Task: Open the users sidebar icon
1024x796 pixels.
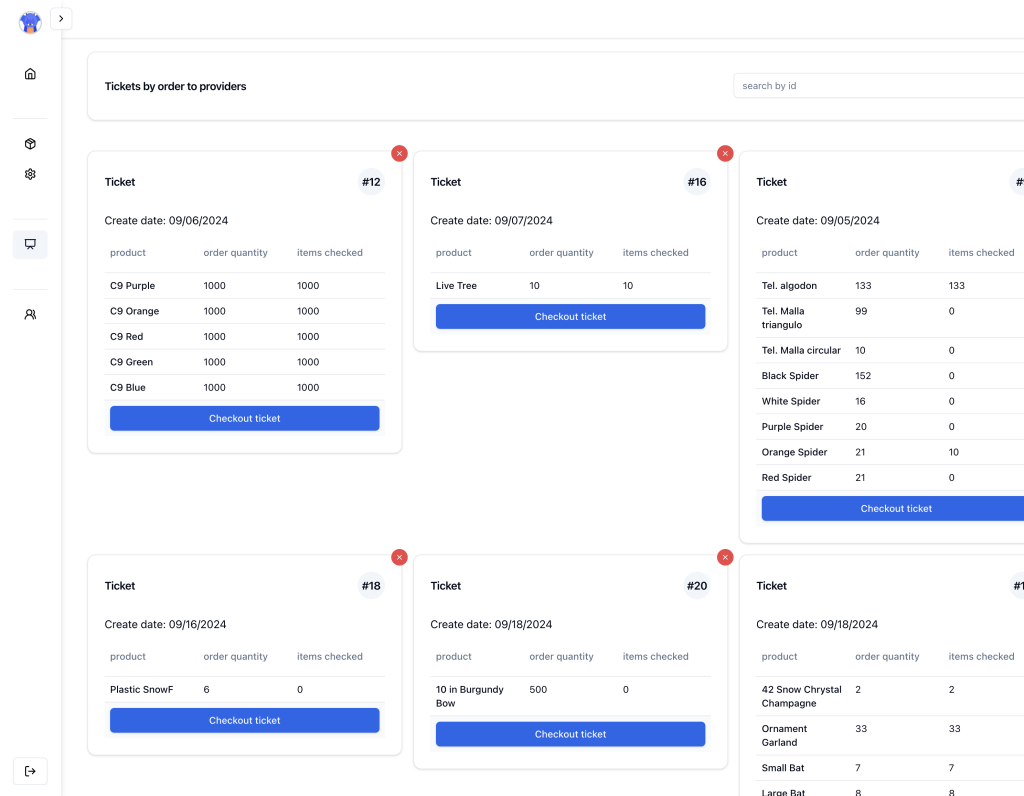Action: (x=30, y=315)
